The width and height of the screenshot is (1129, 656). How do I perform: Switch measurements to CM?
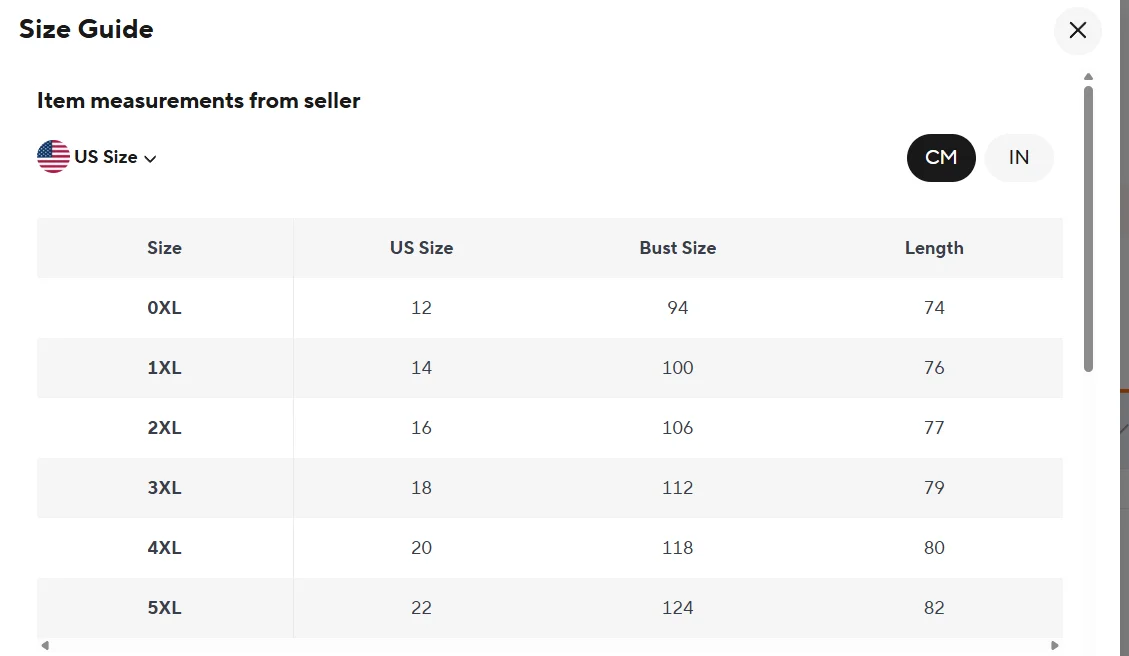[x=941, y=157]
